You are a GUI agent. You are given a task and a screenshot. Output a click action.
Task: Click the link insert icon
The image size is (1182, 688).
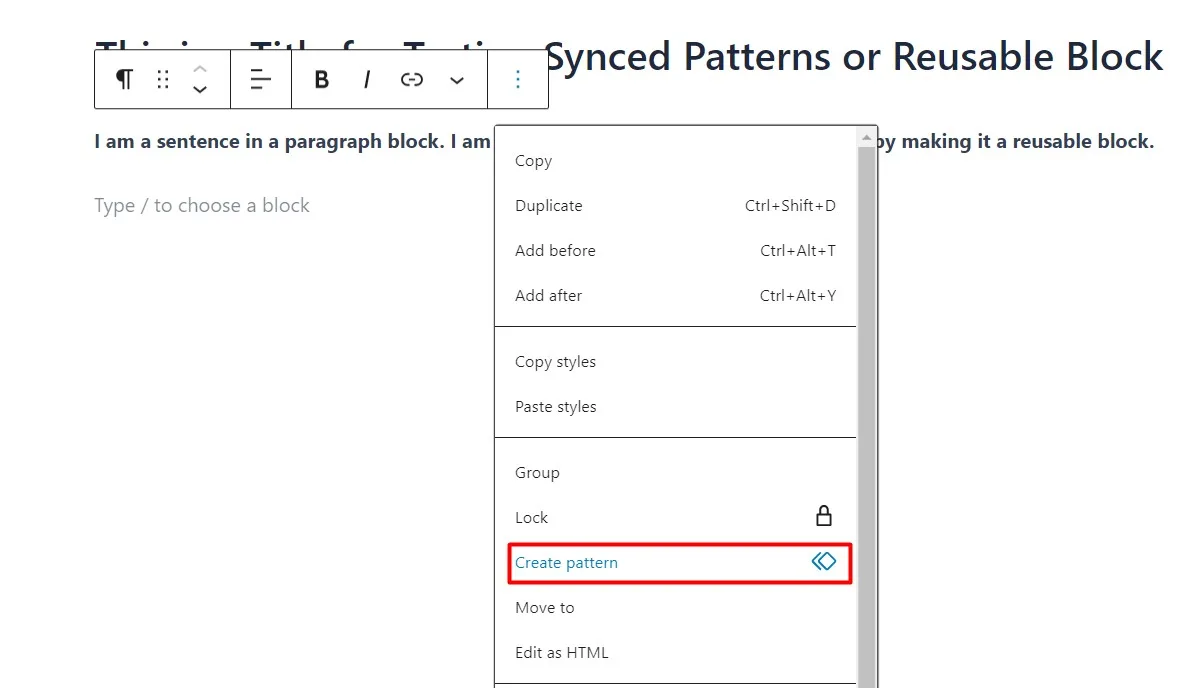tap(412, 79)
